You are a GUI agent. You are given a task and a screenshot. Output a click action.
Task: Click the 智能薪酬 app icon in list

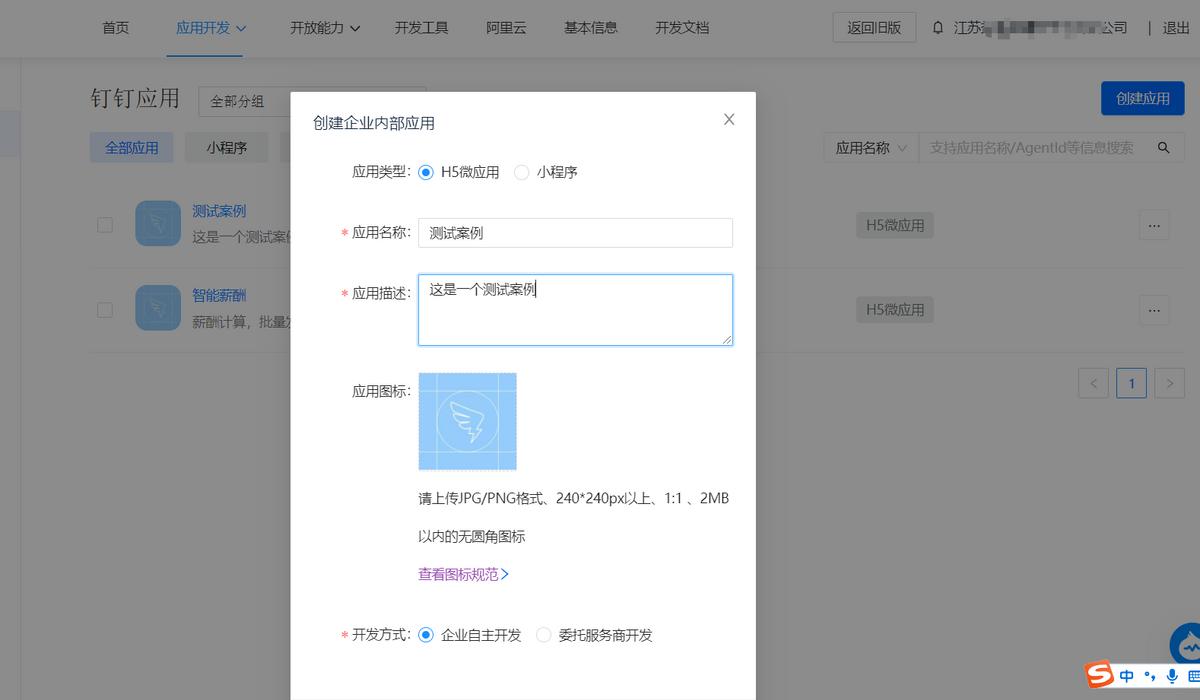point(158,308)
